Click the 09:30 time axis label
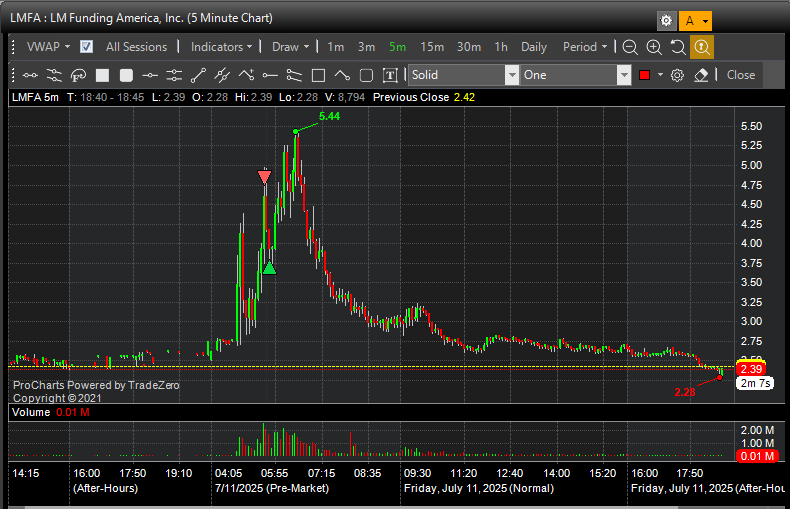This screenshot has height=509, width=790. pyautogui.click(x=417, y=473)
